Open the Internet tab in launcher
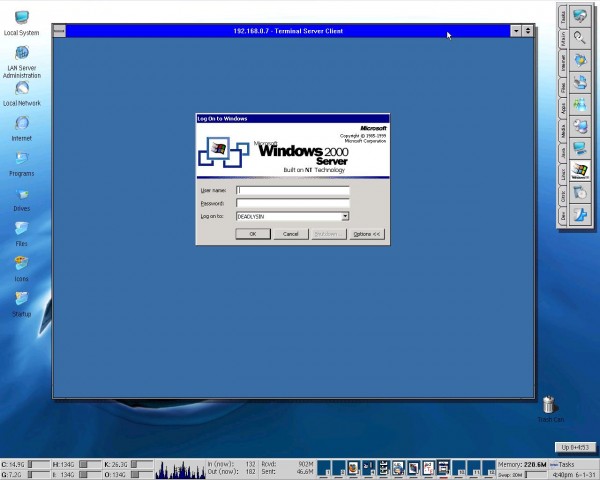Image resolution: width=600 pixels, height=480 pixels. (562, 63)
